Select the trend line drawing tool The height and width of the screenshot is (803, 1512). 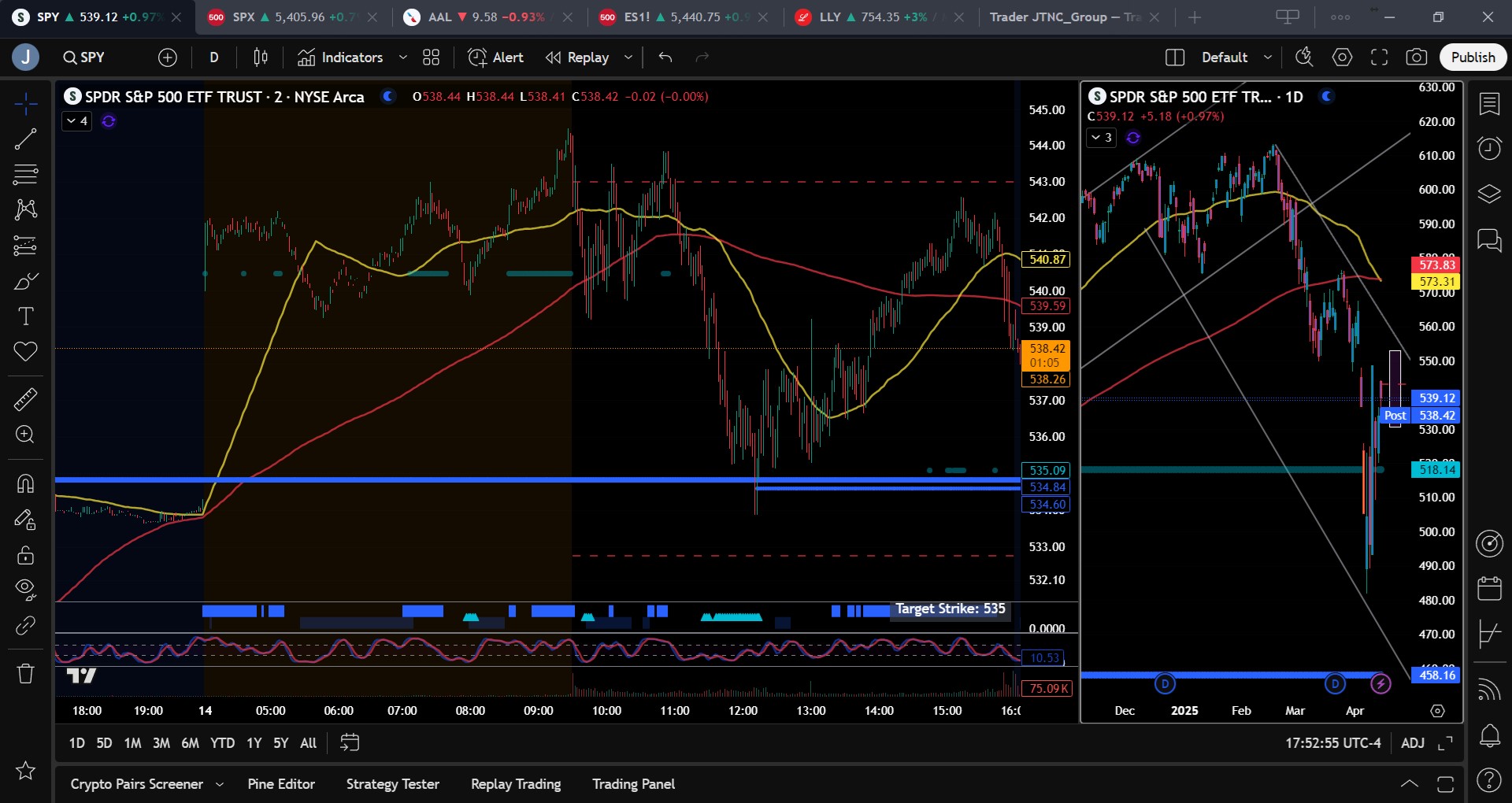pos(25,139)
